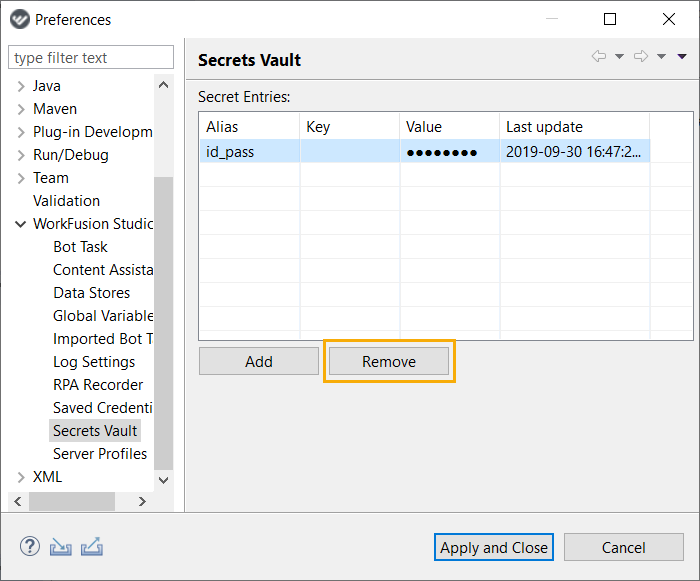Click the tree scroll left arrow
Screen dimensions: 700x581
pyautogui.click(x=18, y=502)
